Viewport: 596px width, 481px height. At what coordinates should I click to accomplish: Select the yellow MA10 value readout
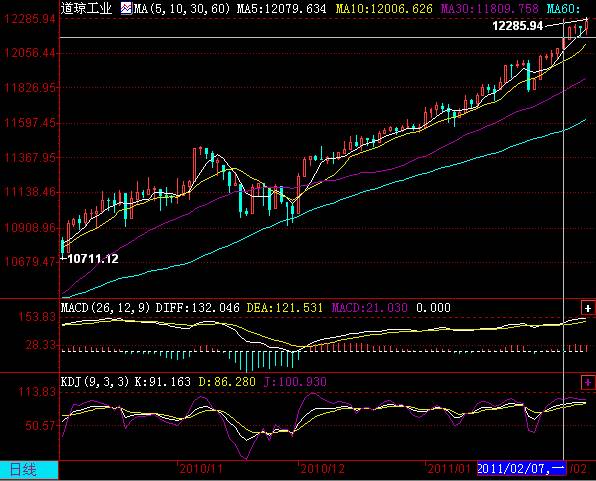[x=384, y=8]
